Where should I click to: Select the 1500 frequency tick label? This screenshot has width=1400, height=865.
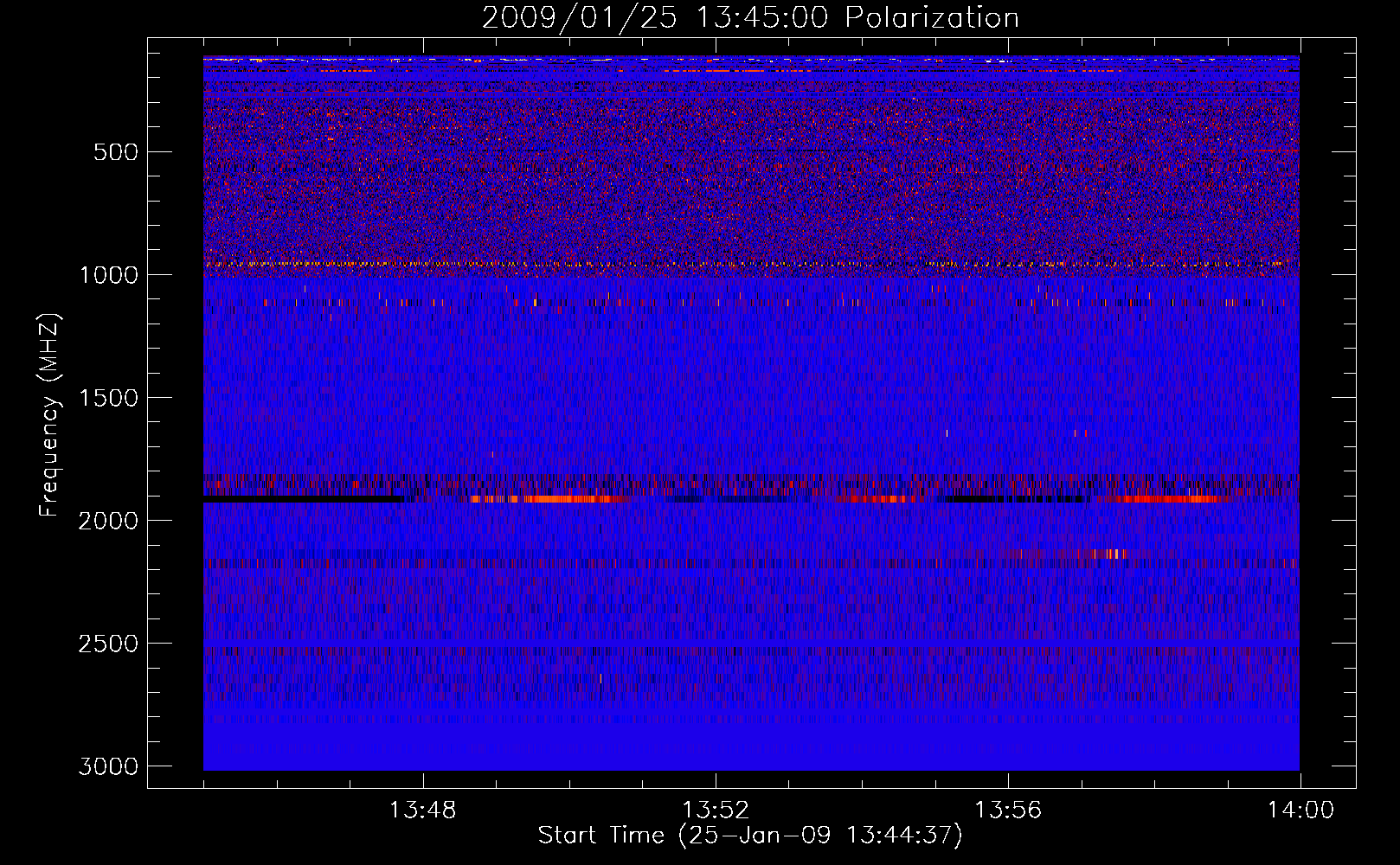pyautogui.click(x=108, y=398)
